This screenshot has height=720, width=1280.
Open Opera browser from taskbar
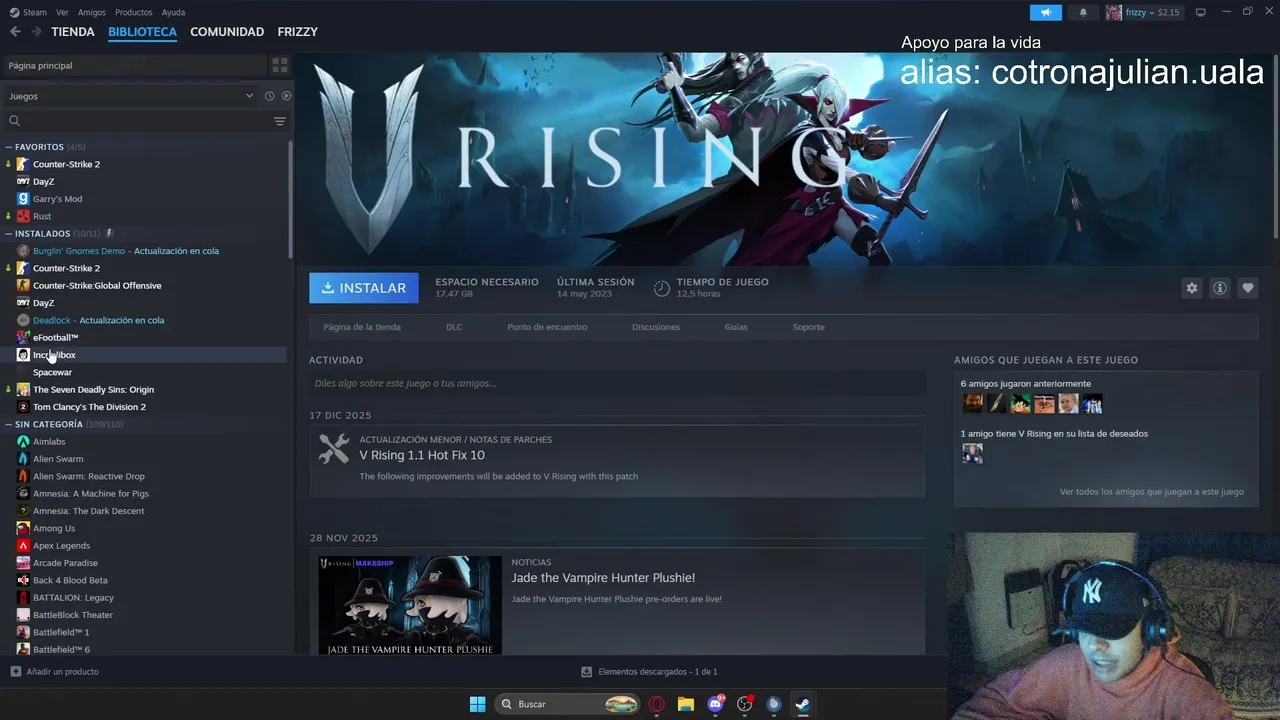coord(657,704)
